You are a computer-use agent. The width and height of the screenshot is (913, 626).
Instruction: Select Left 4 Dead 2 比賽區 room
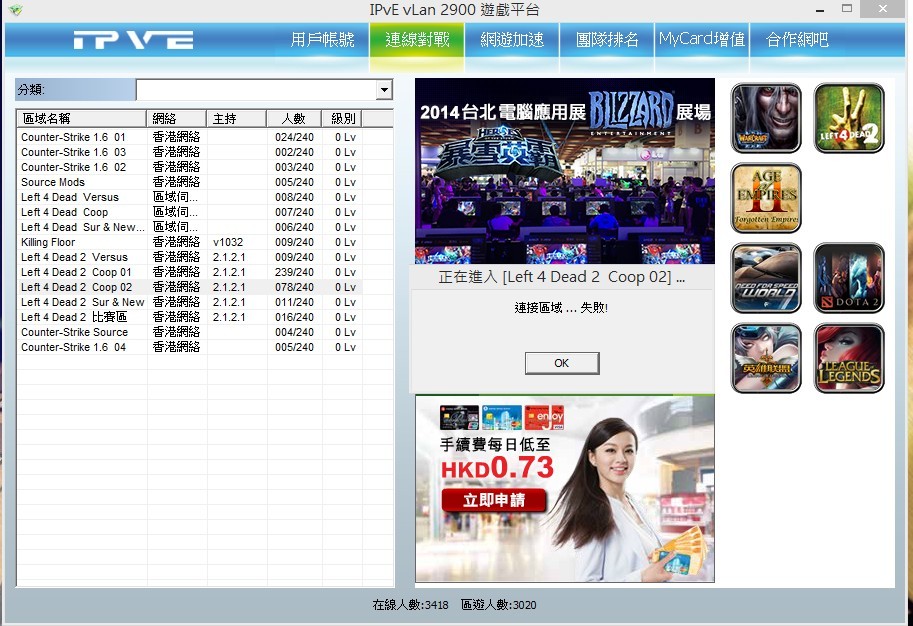pos(189,317)
